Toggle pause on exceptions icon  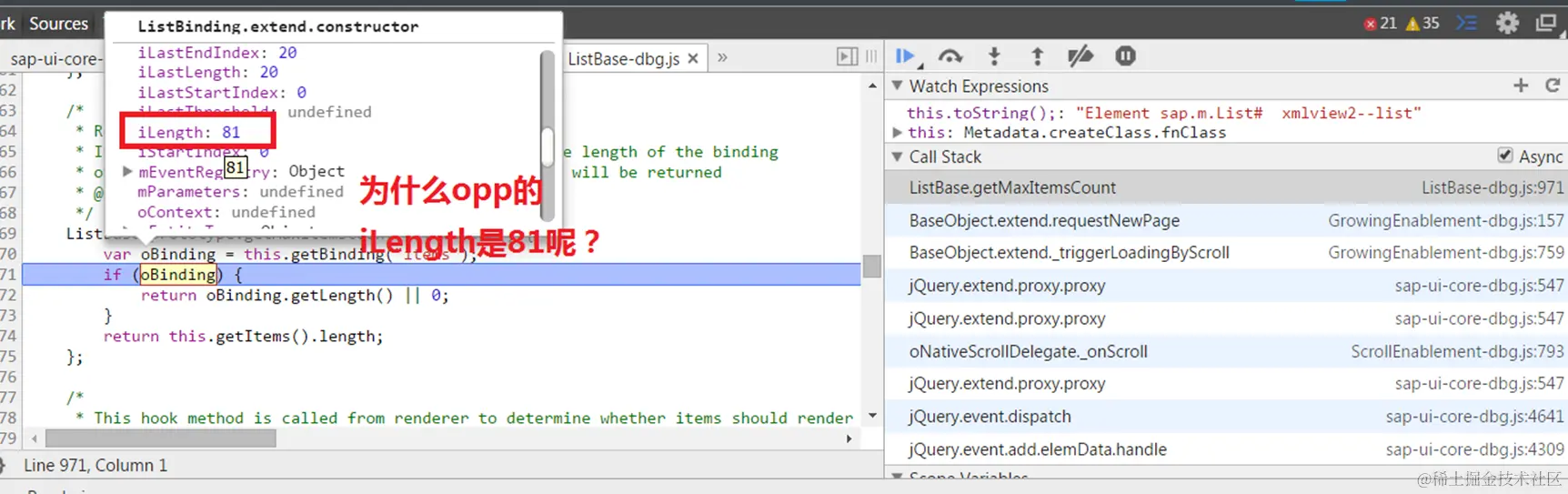pyautogui.click(x=1125, y=56)
